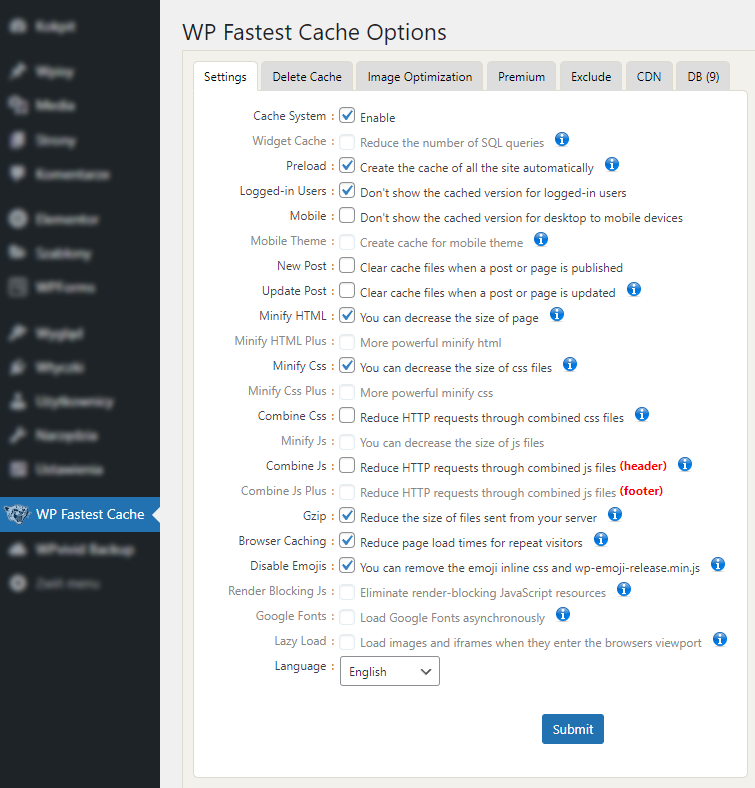Click the Submit button
Viewport: 755px width, 788px height.
click(573, 729)
